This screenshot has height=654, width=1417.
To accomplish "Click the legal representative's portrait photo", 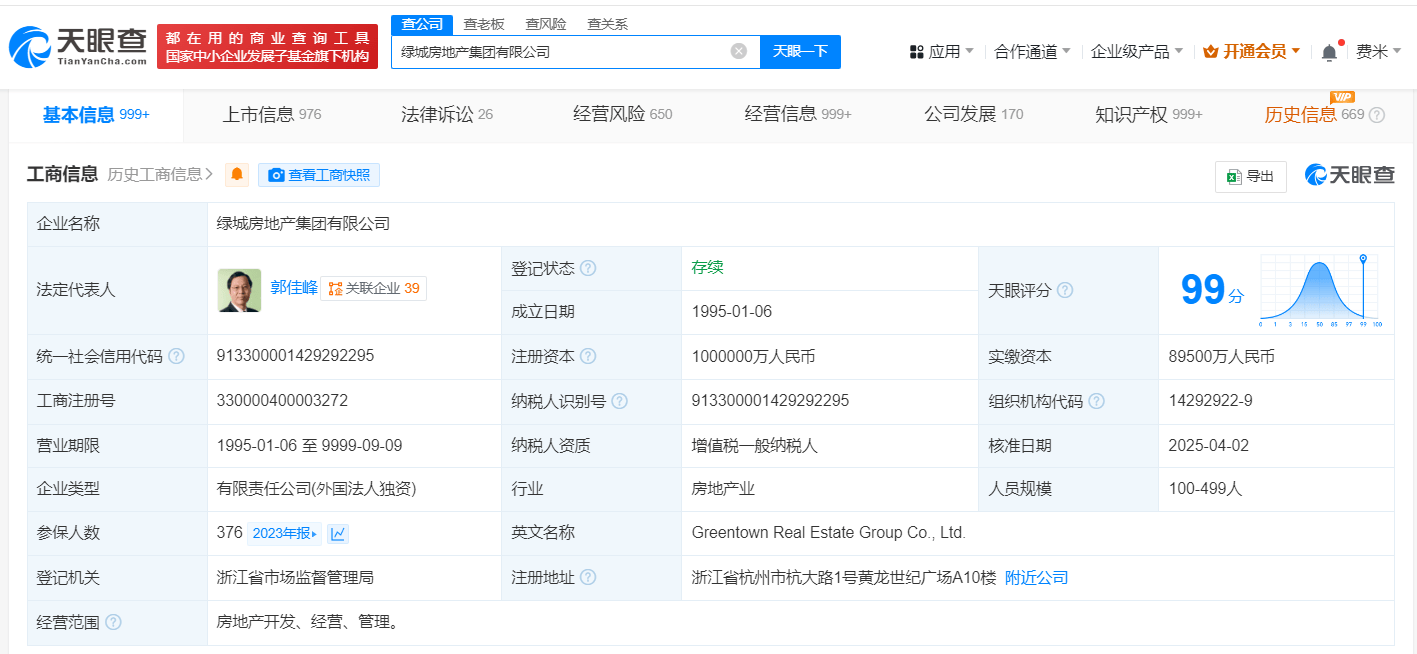I will [x=239, y=289].
